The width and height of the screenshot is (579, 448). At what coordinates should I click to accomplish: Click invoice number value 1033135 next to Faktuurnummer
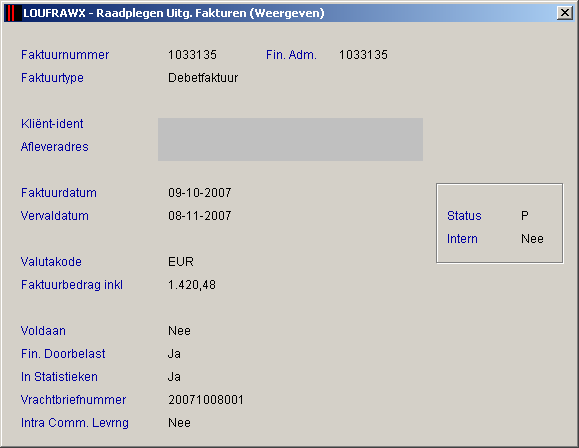click(x=192, y=55)
